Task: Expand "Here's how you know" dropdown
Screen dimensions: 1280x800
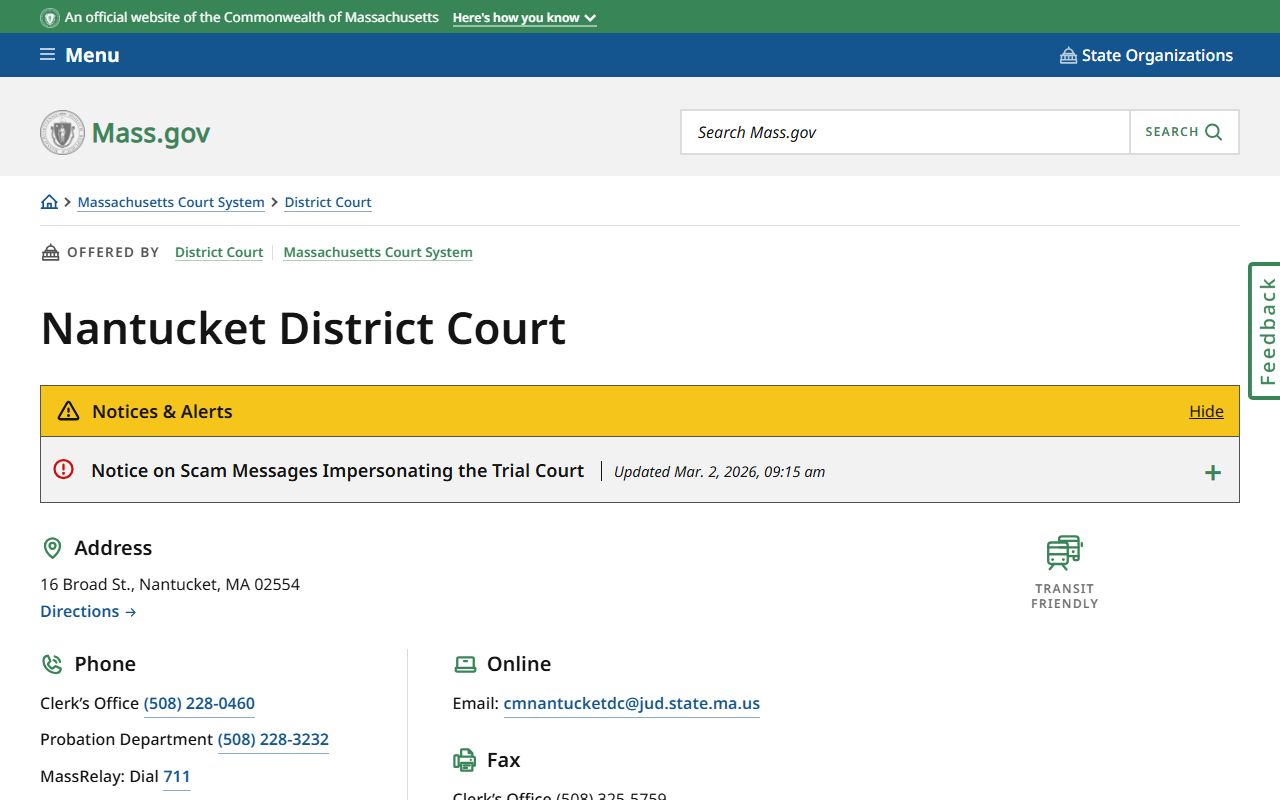Action: [x=524, y=18]
